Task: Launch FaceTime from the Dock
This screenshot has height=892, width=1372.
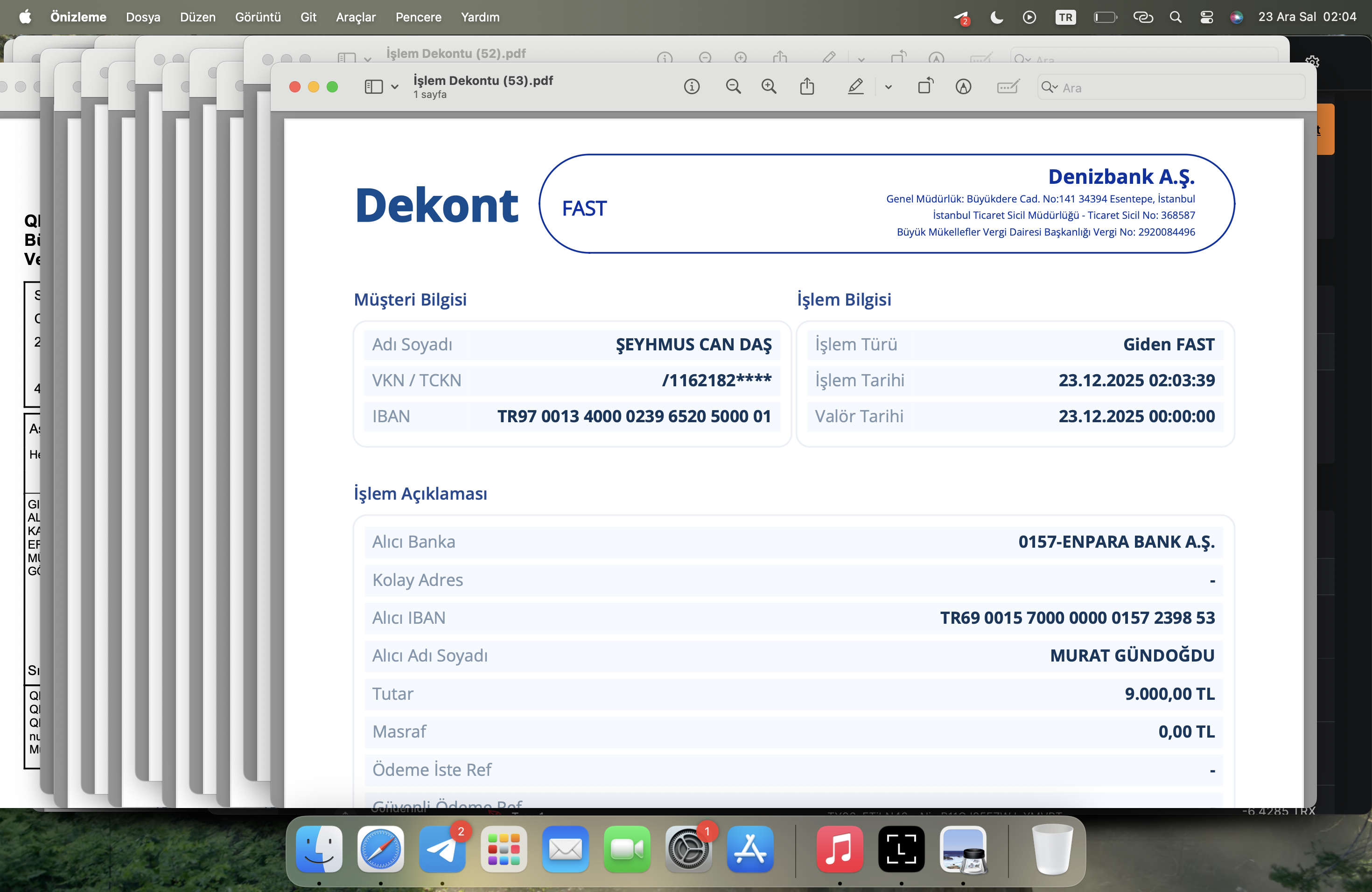Action: coord(627,849)
